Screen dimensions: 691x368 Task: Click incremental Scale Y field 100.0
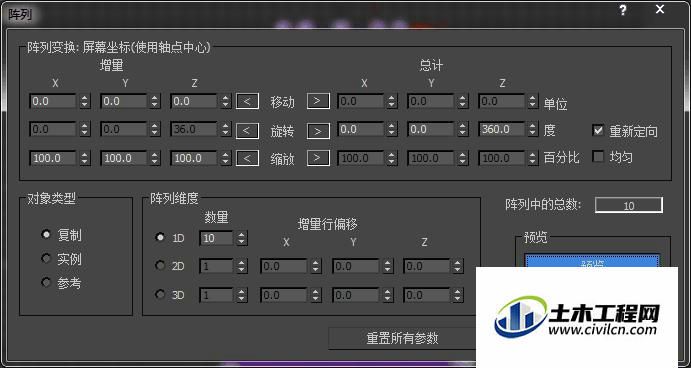(x=123, y=158)
